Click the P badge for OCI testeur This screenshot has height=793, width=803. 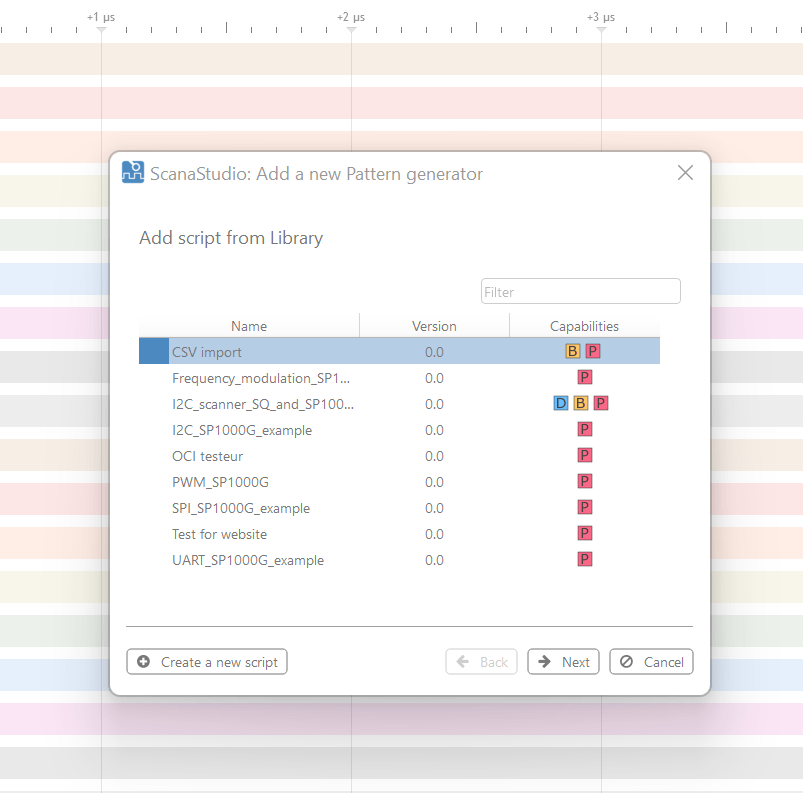click(x=585, y=455)
